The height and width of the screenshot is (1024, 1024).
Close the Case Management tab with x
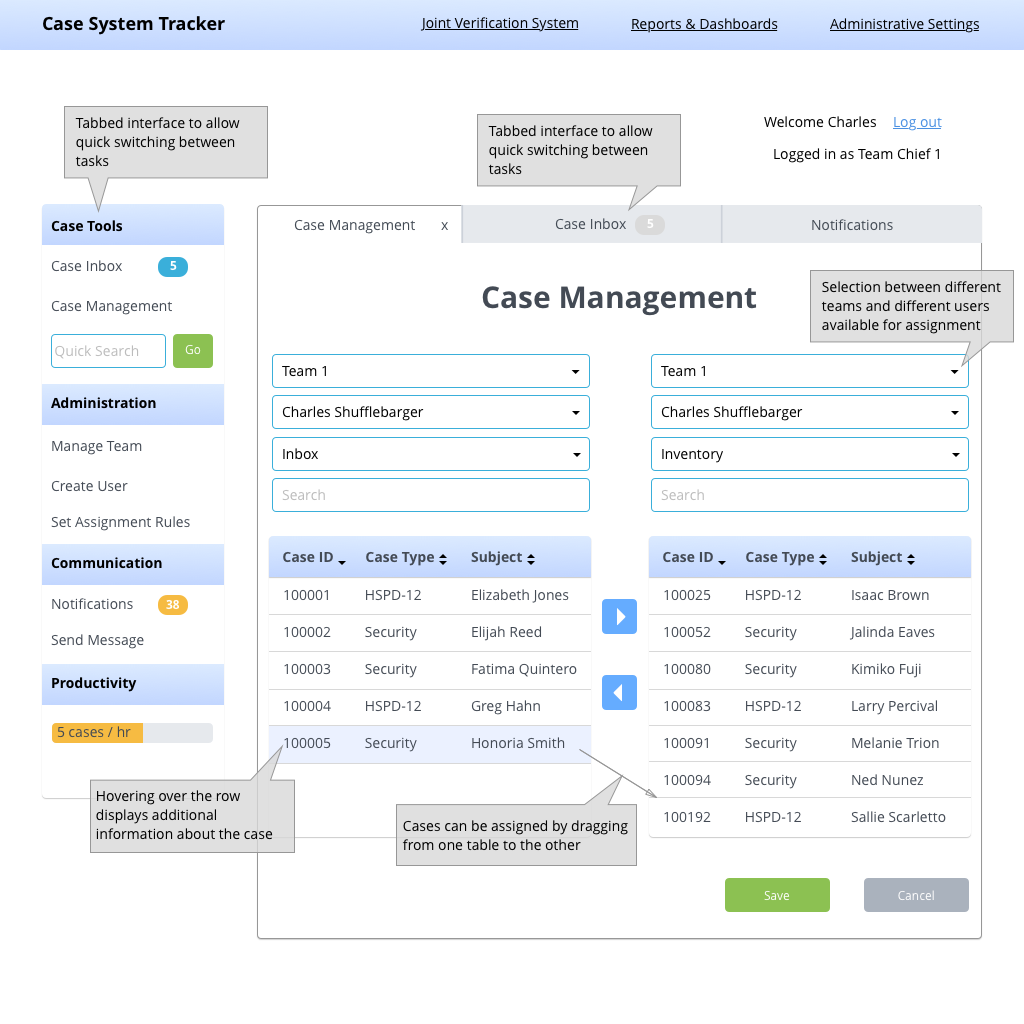(x=444, y=226)
